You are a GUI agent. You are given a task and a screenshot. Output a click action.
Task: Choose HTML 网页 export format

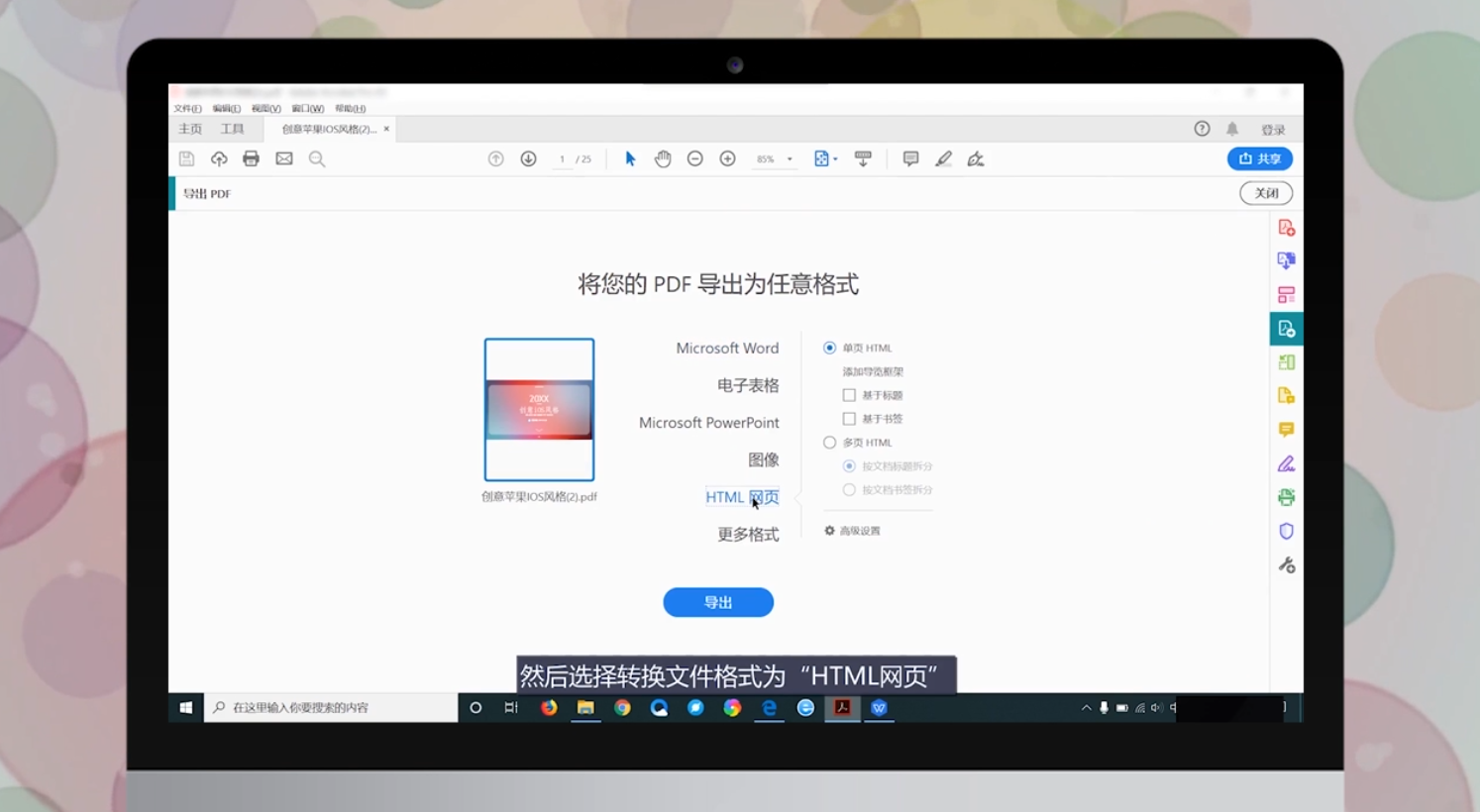(742, 497)
